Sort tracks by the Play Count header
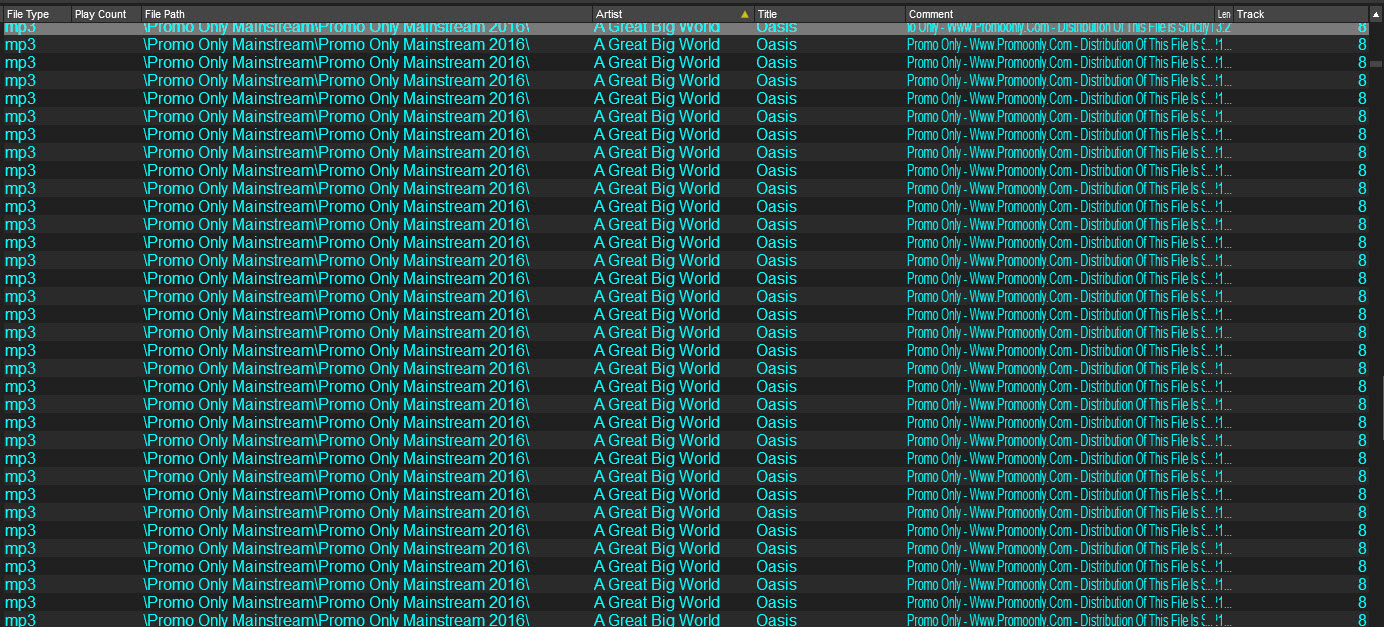 (107, 14)
